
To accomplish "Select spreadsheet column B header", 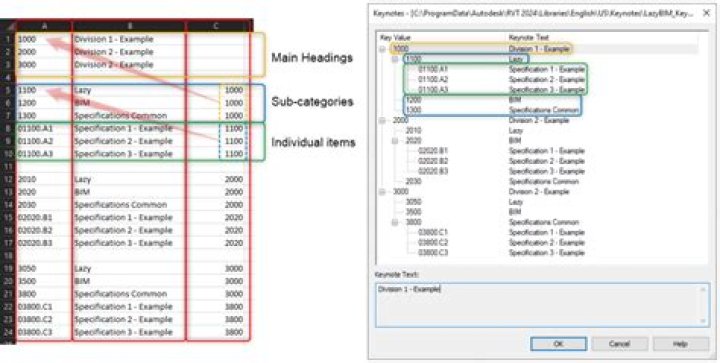I will click(x=129, y=26).
